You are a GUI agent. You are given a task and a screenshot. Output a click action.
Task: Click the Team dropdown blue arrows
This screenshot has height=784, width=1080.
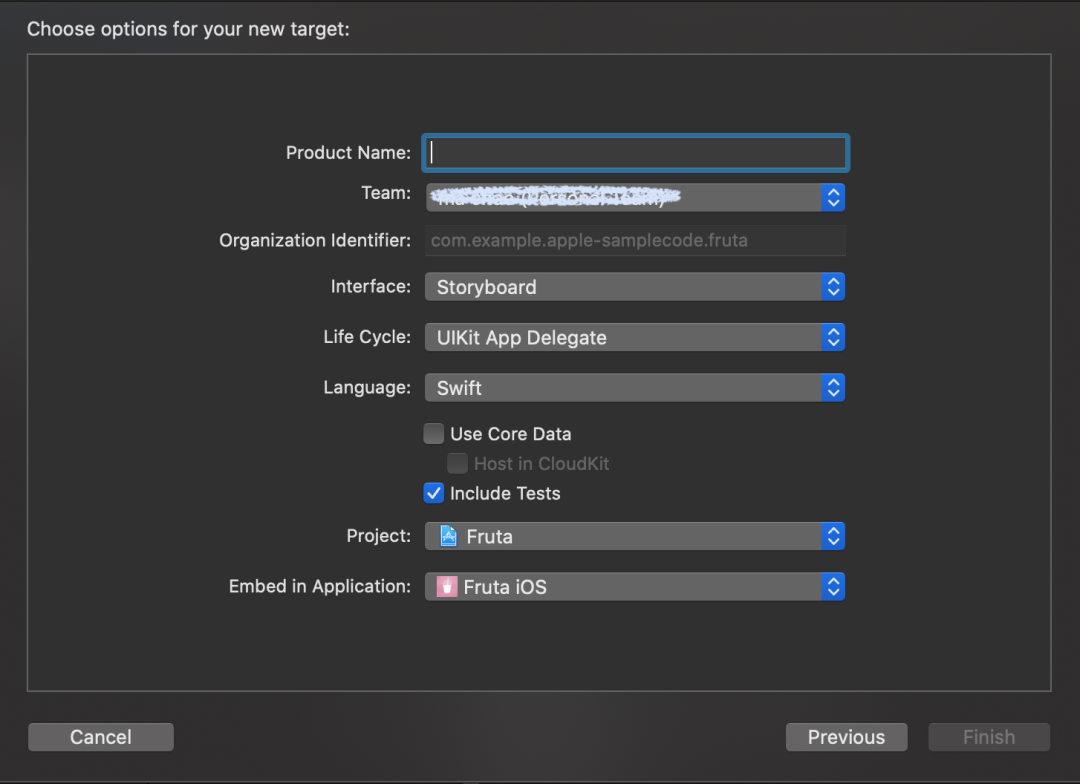833,197
